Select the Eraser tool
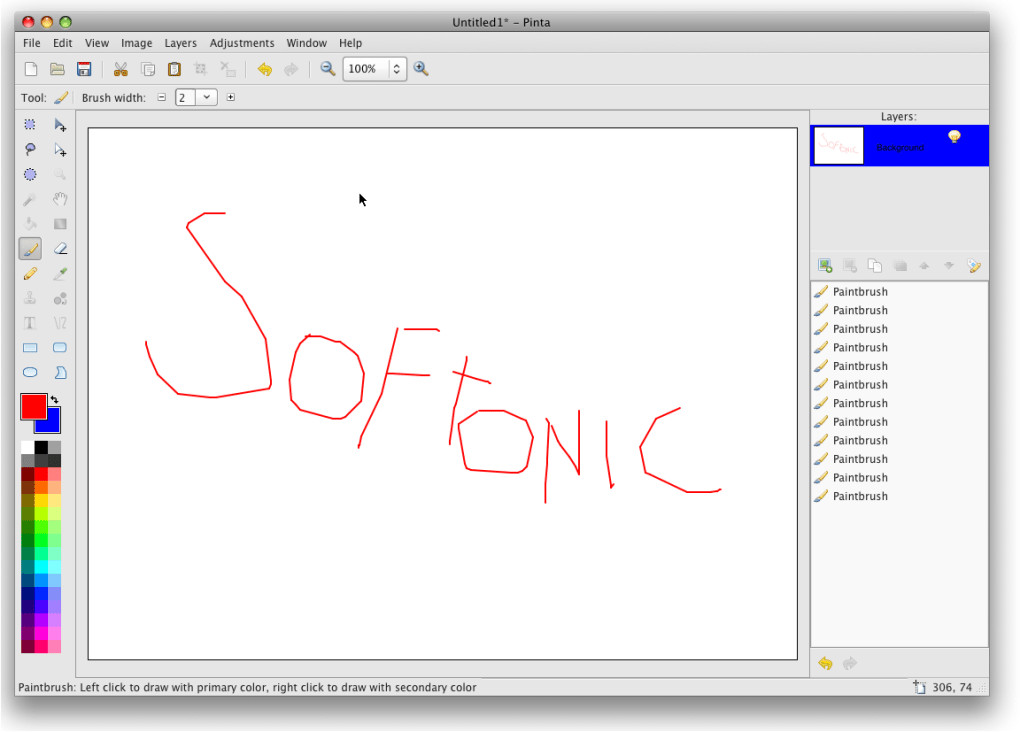 pyautogui.click(x=60, y=249)
